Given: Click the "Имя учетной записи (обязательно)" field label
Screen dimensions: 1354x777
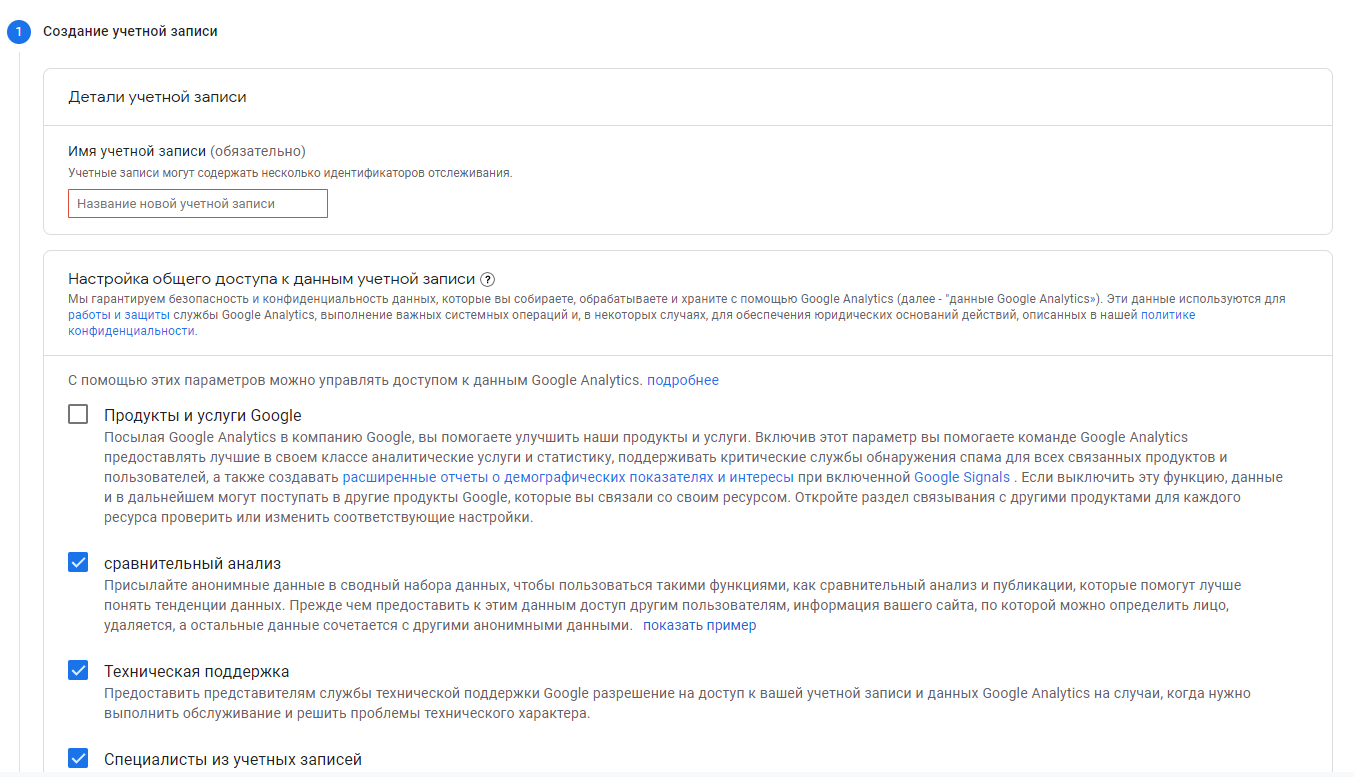Looking at the screenshot, I should point(186,151).
